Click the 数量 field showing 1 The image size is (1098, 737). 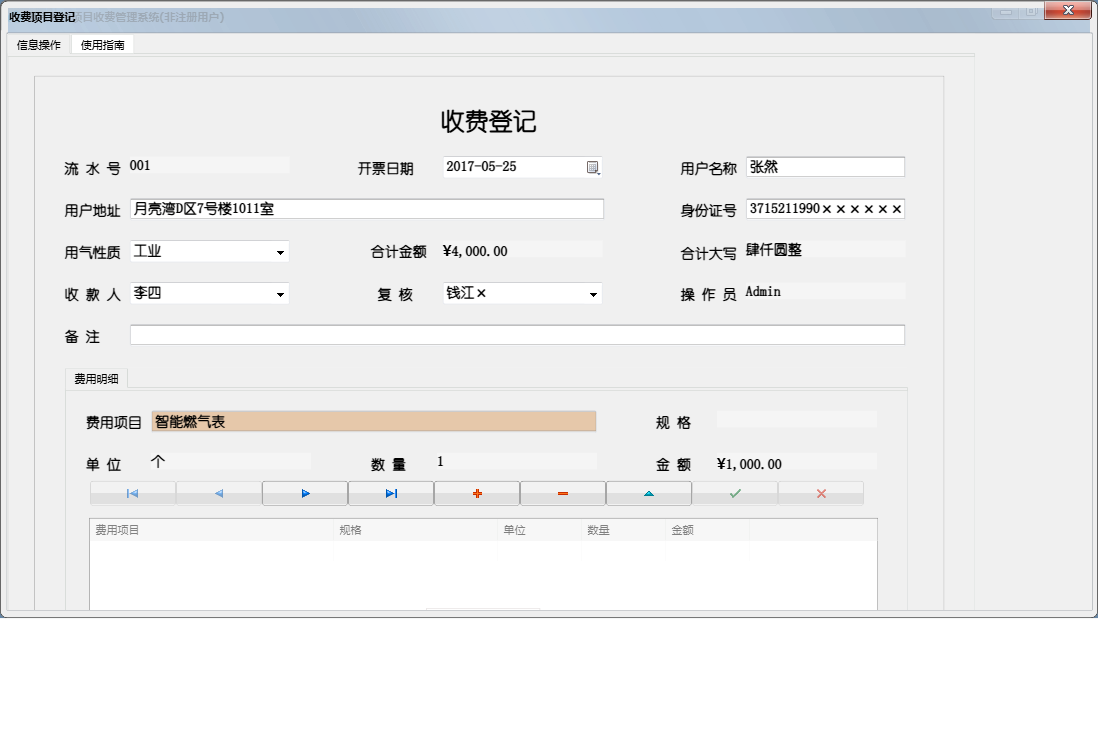click(516, 461)
